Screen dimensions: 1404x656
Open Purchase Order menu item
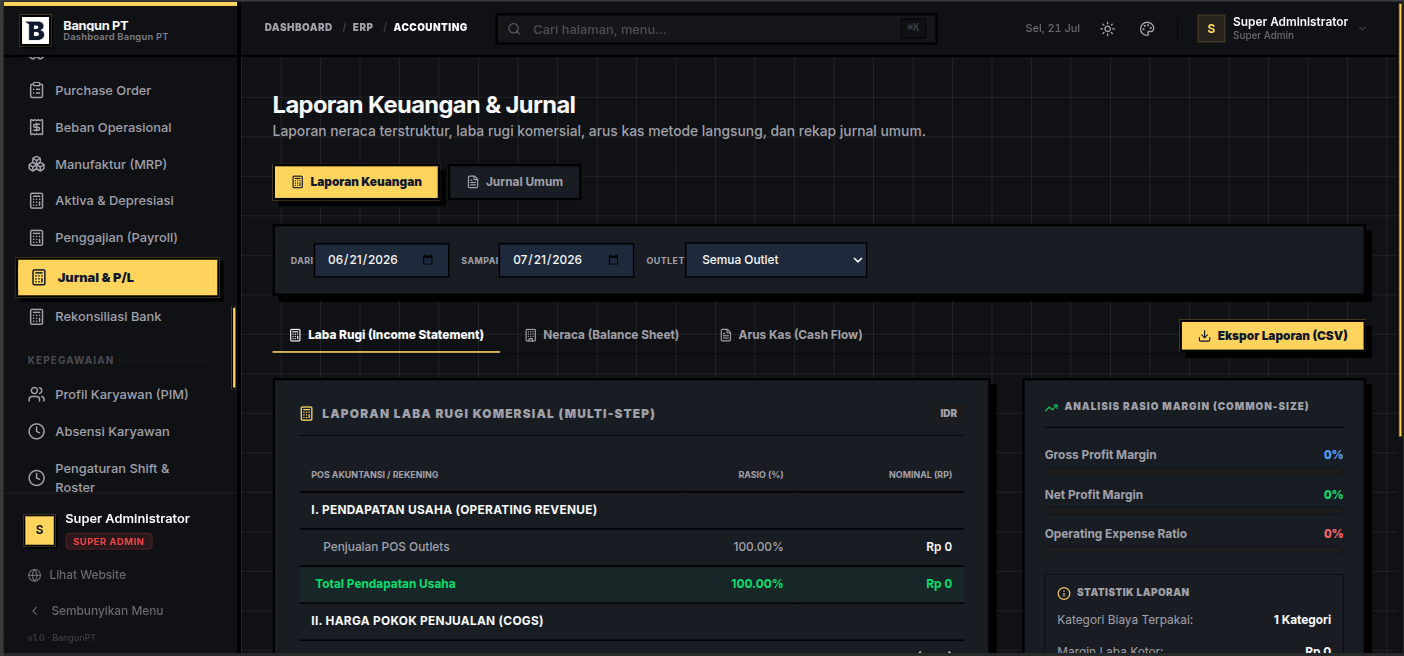pos(118,90)
